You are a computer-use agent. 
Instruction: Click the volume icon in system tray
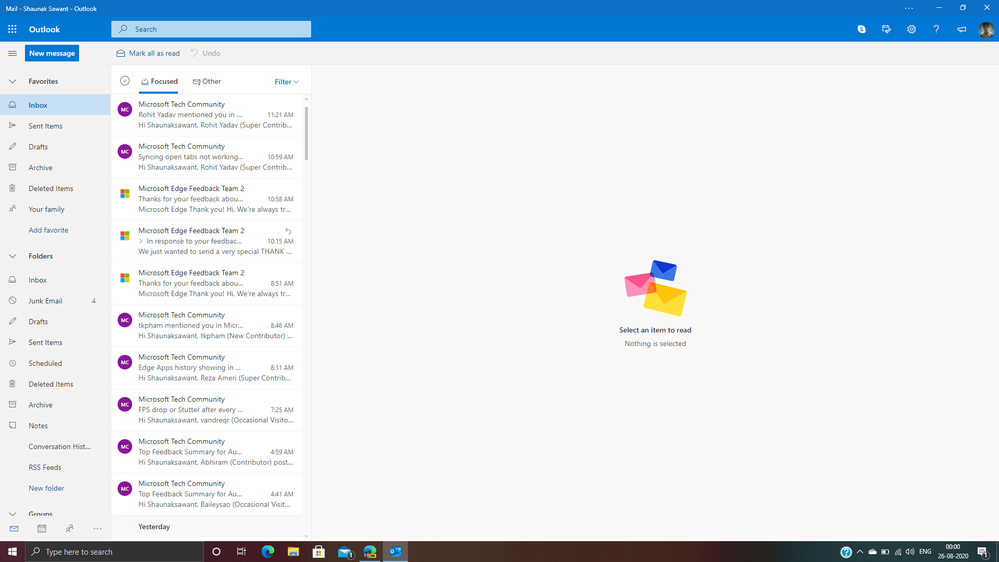click(x=910, y=552)
